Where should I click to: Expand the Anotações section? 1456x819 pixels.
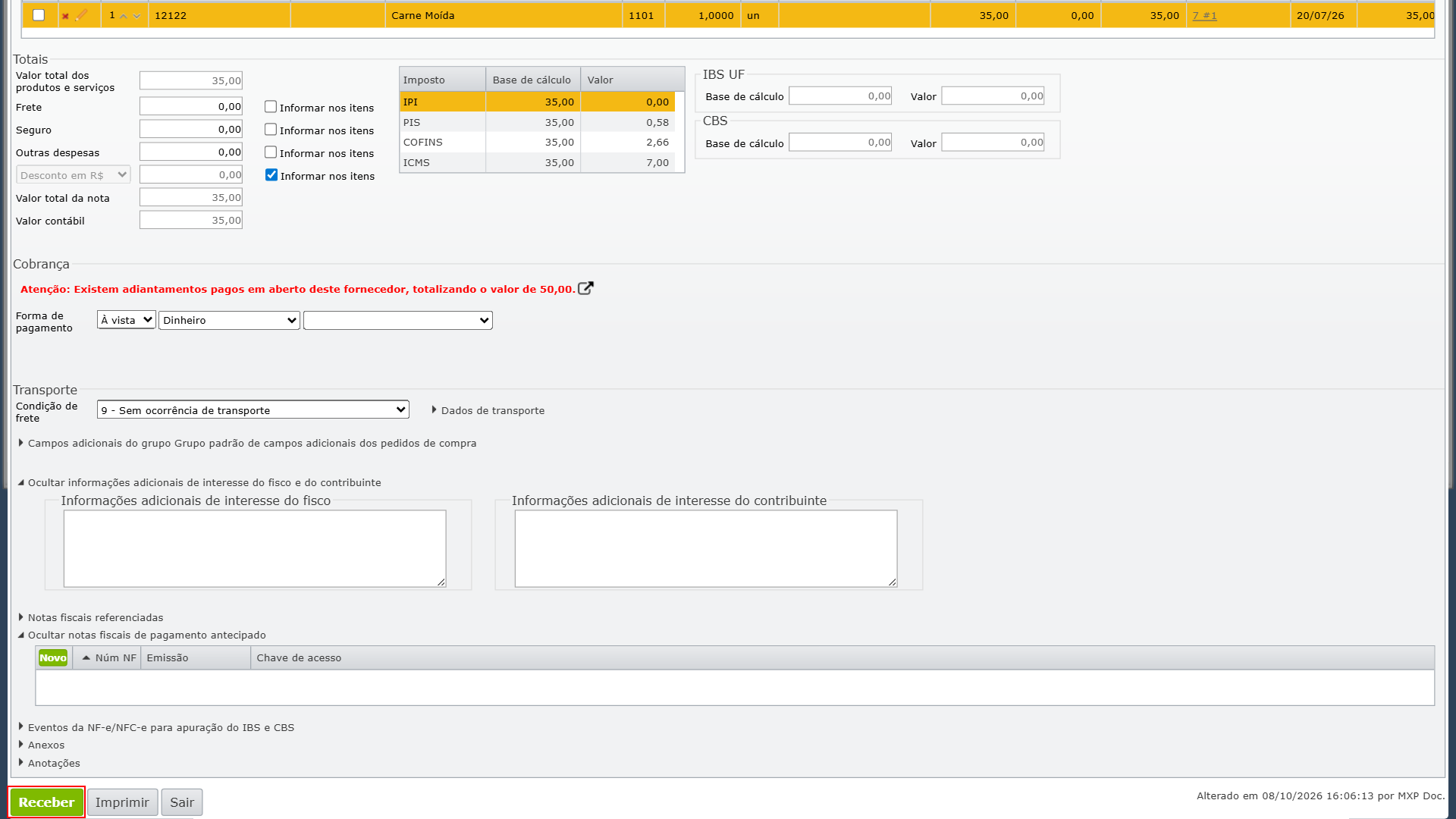coord(49,763)
